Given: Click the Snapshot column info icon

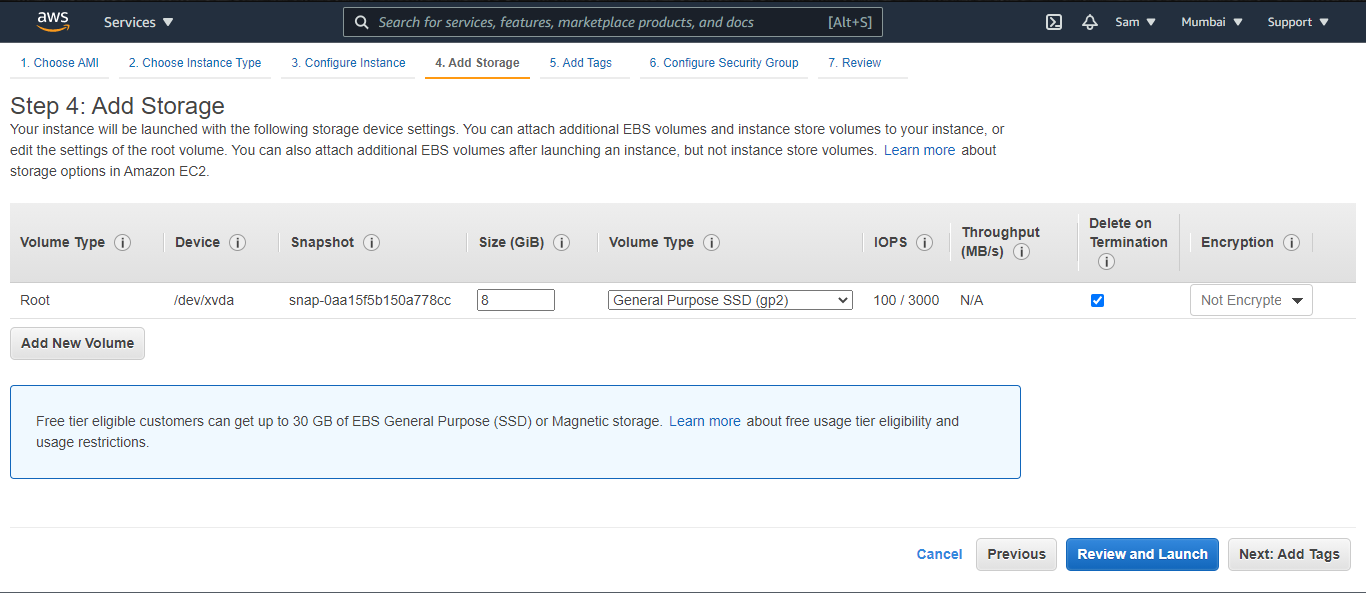Looking at the screenshot, I should click(371, 242).
